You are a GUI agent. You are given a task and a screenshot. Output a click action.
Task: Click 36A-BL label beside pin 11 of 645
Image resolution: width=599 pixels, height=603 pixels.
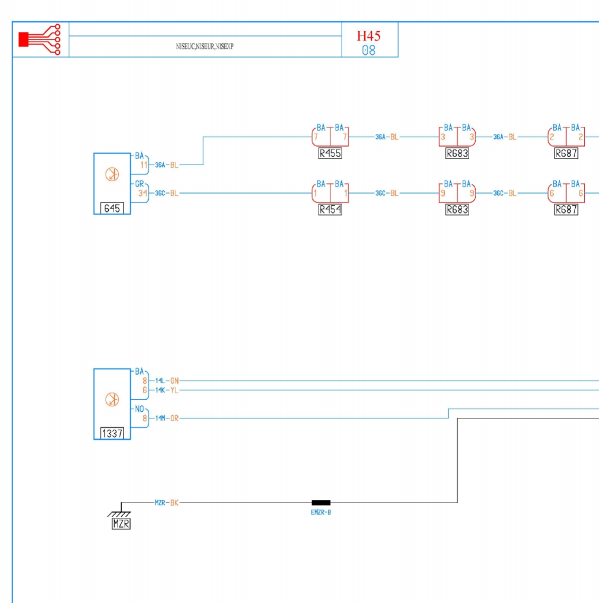166,165
